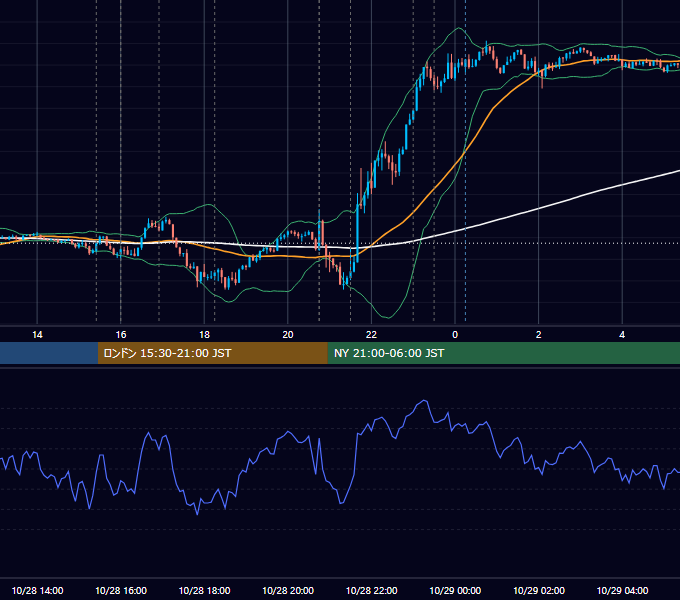Viewport: 680px width, 600px height.
Task: Click the 2 hour label on price chart axis
Action: click(539, 335)
